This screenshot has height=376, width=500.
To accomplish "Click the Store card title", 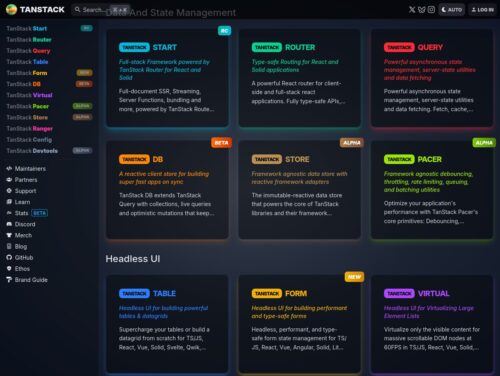I will 280,159.
